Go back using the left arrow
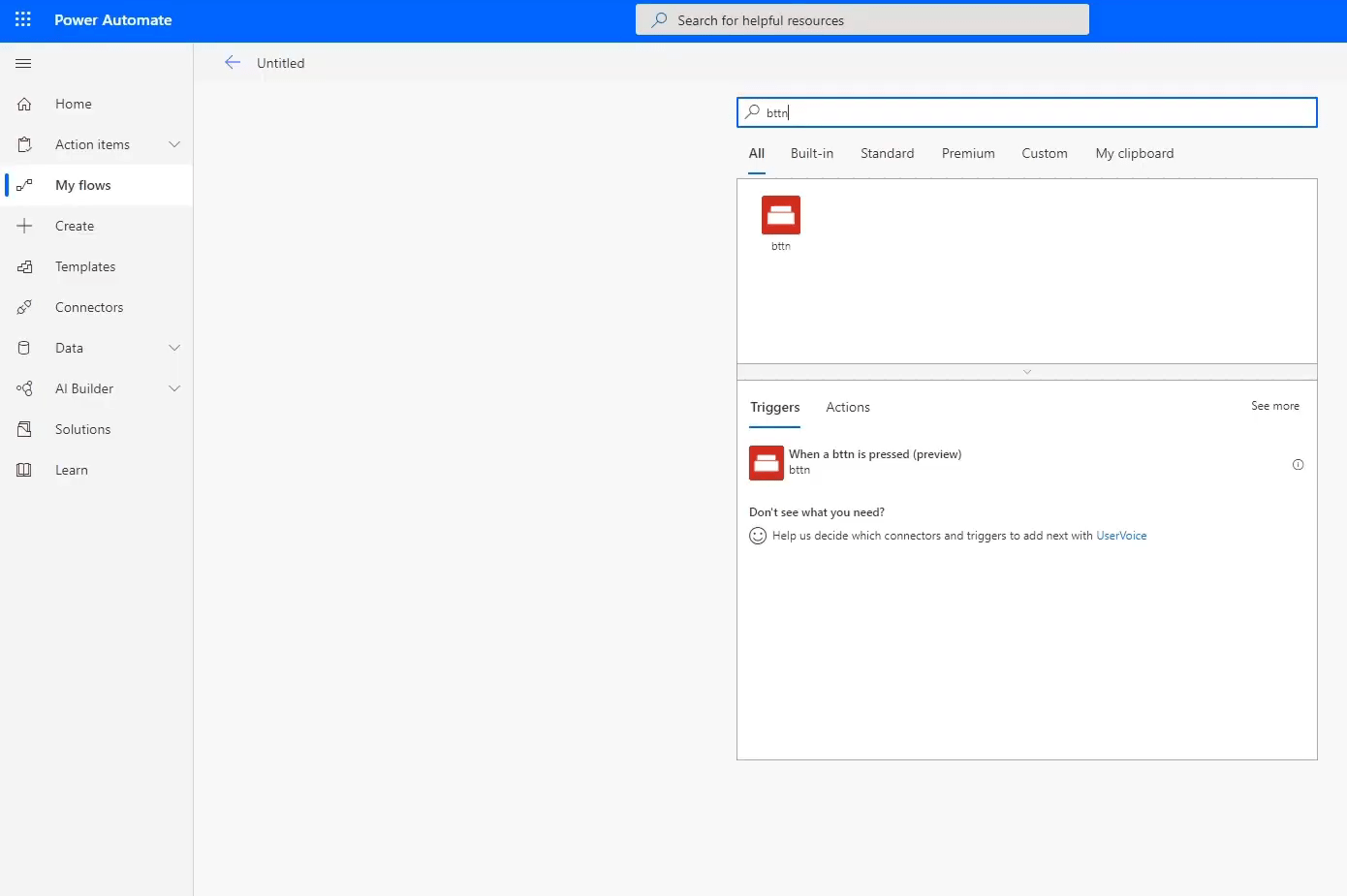Screen dimensions: 1347x896 (x=233, y=62)
